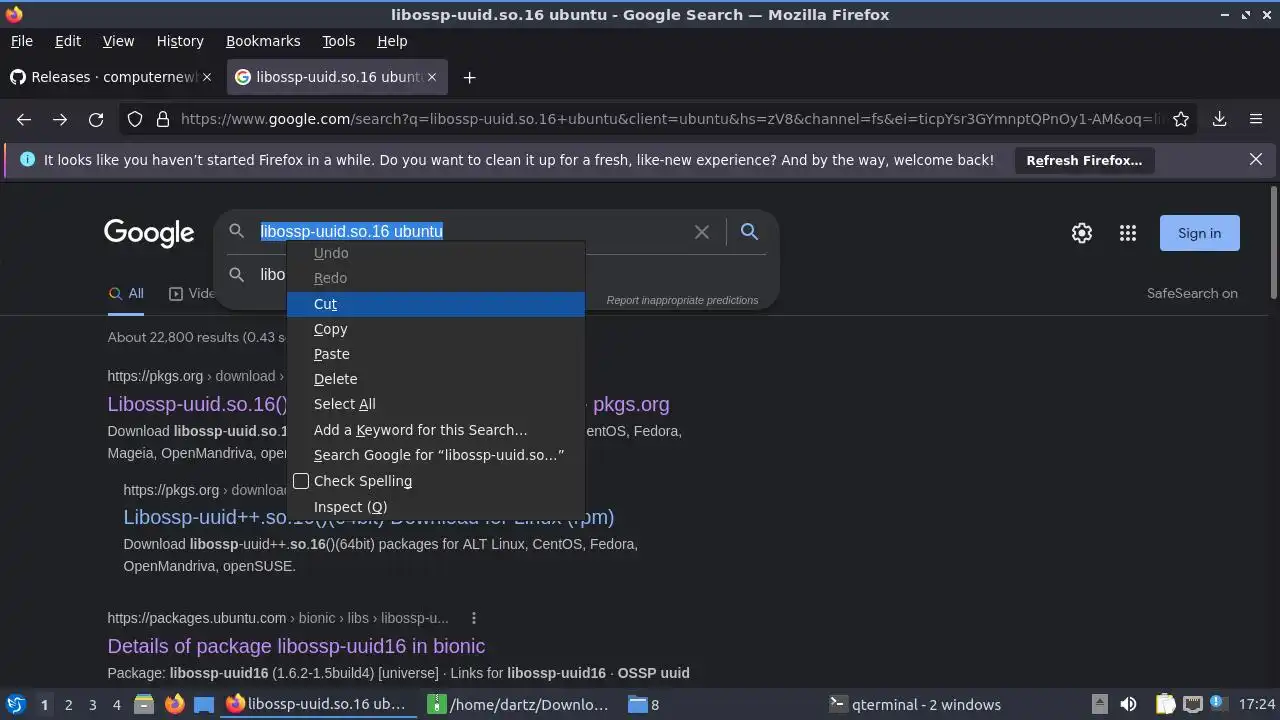Expand hidden tray items arrow
The height and width of the screenshot is (720, 1280).
pyautogui.click(x=1099, y=704)
